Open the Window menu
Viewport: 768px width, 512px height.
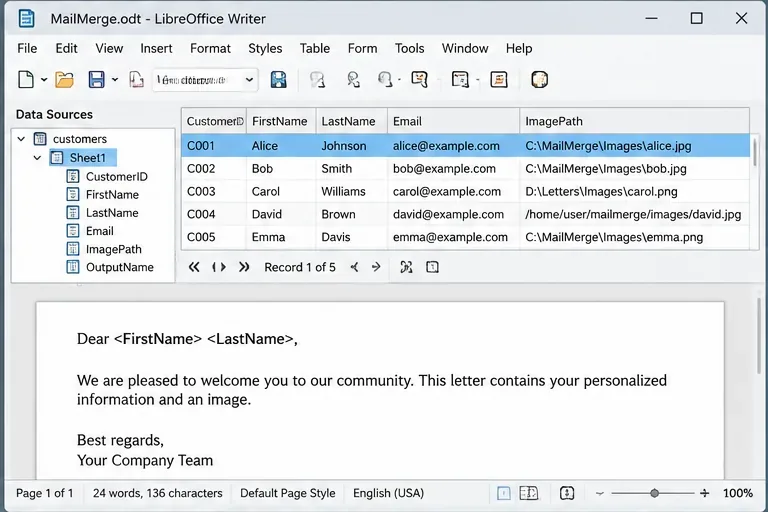[465, 49]
